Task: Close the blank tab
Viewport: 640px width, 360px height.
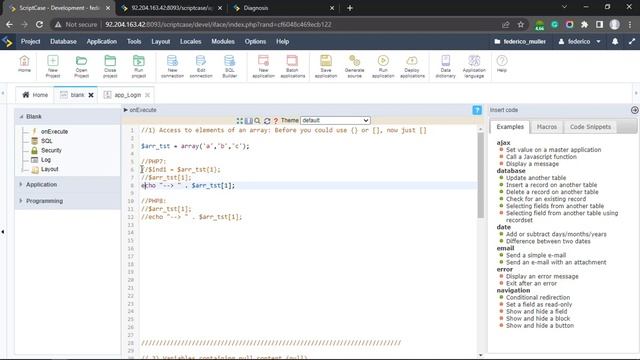Action: [91, 95]
